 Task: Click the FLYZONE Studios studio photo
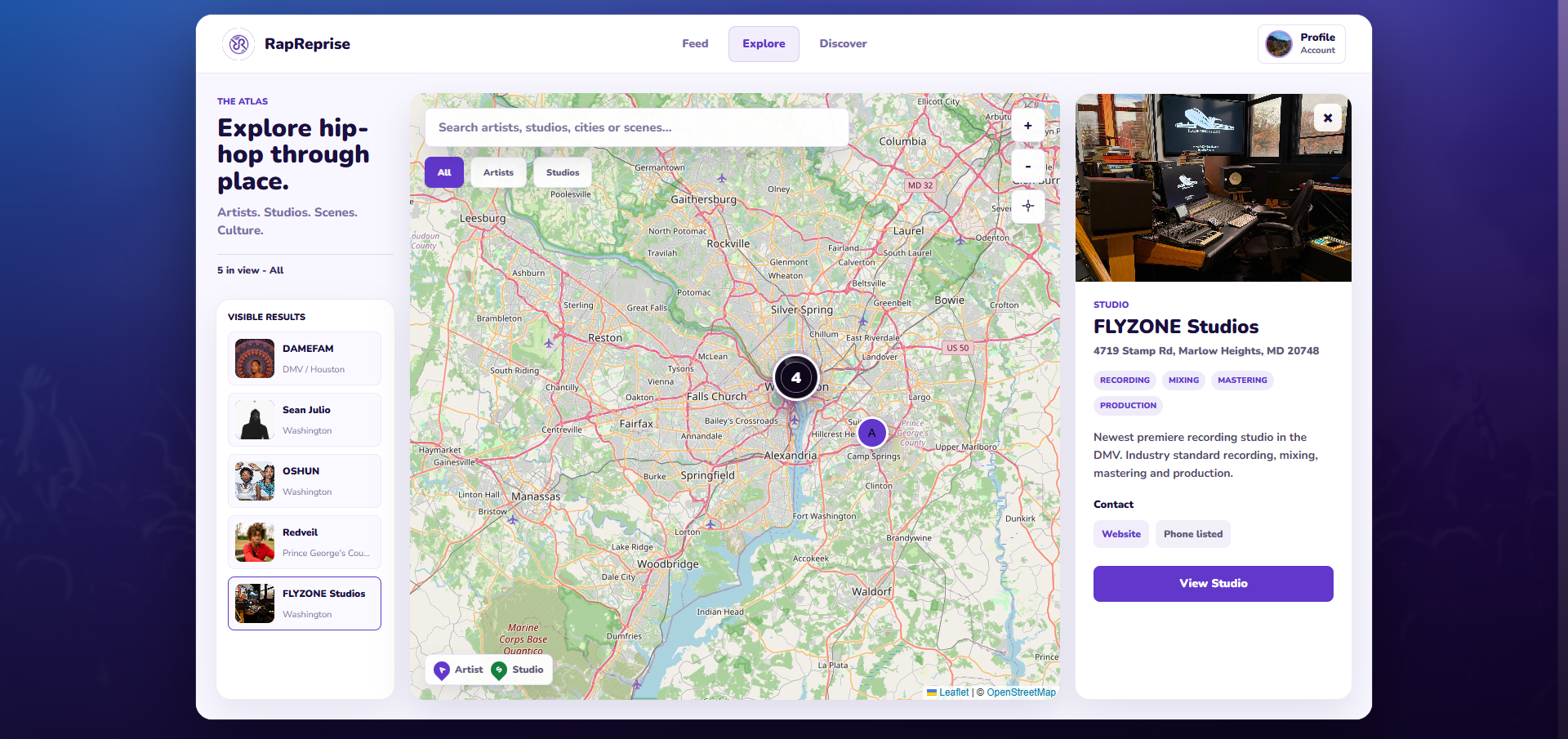click(x=1214, y=188)
